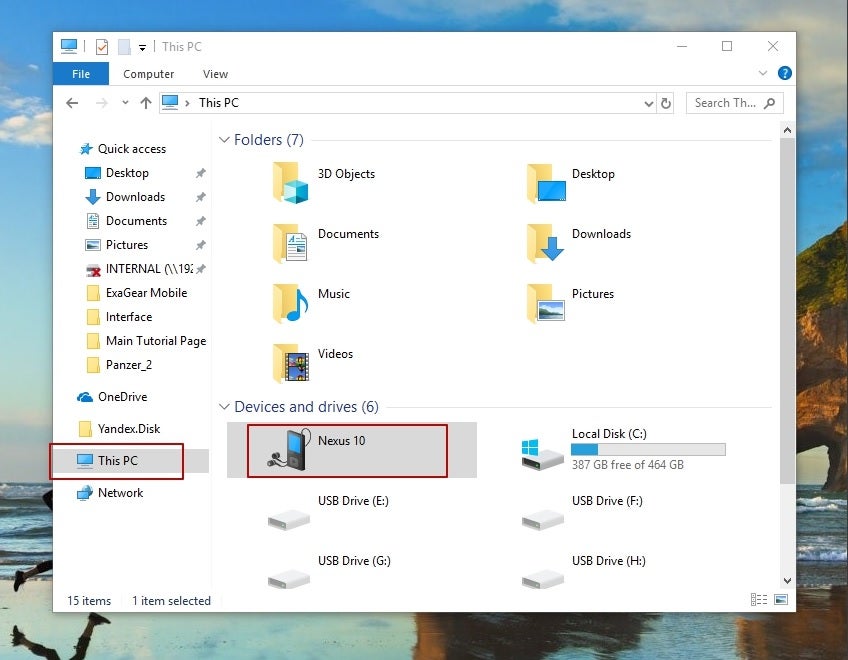Open the Documents folder icon in main pane

coord(290,244)
